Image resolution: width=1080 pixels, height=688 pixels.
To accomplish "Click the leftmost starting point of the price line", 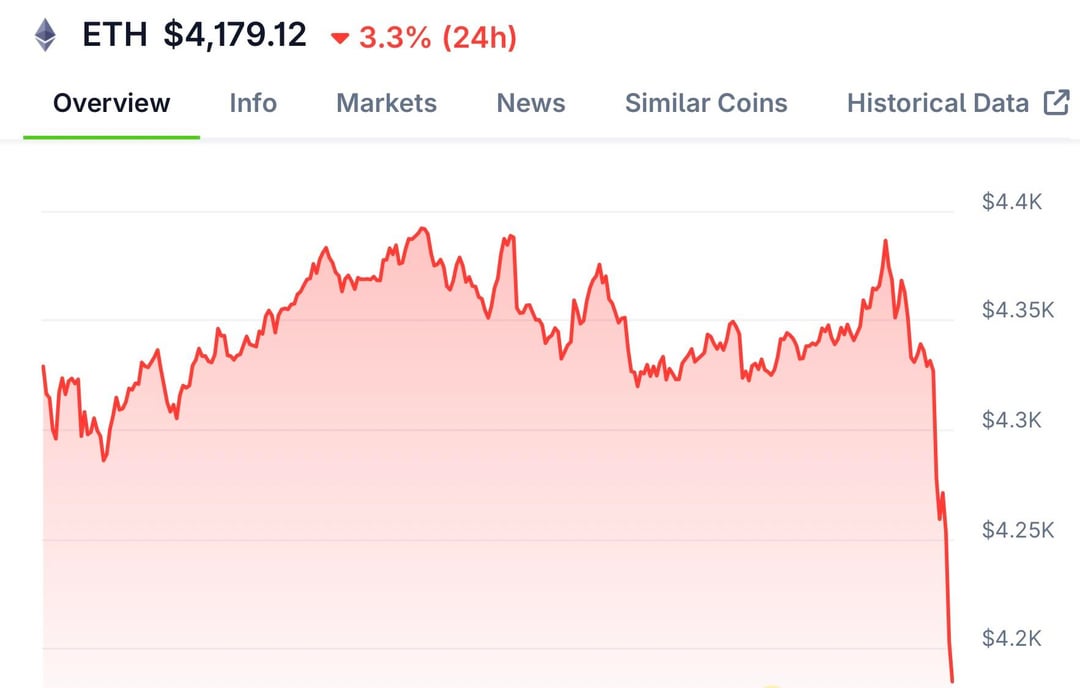I will [x=43, y=367].
